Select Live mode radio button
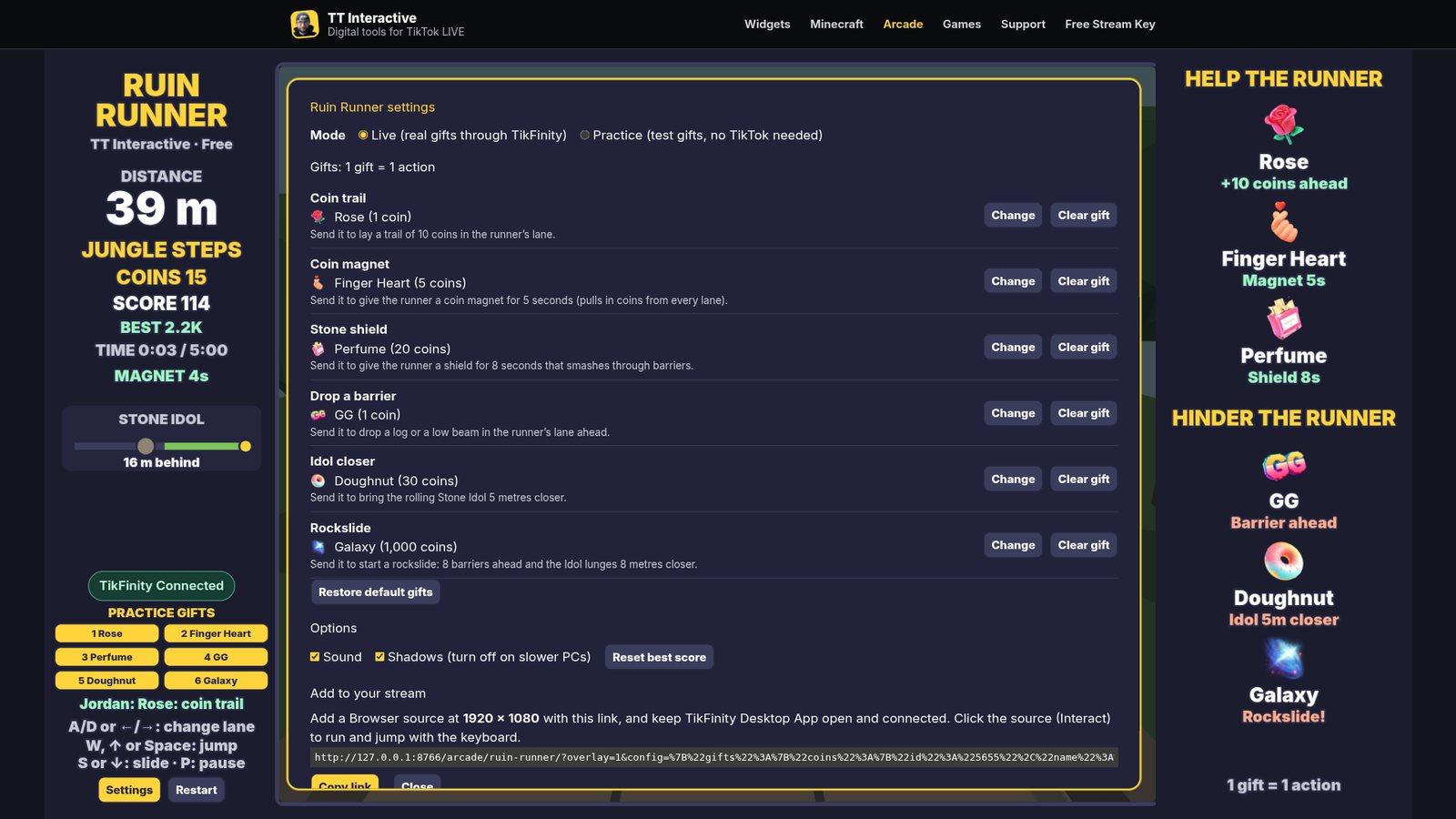Screen dimensions: 1456x819 click(363, 135)
